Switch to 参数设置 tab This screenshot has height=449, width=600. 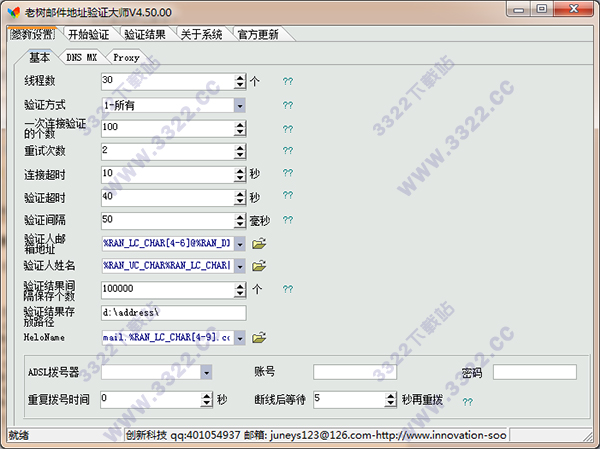click(33, 34)
